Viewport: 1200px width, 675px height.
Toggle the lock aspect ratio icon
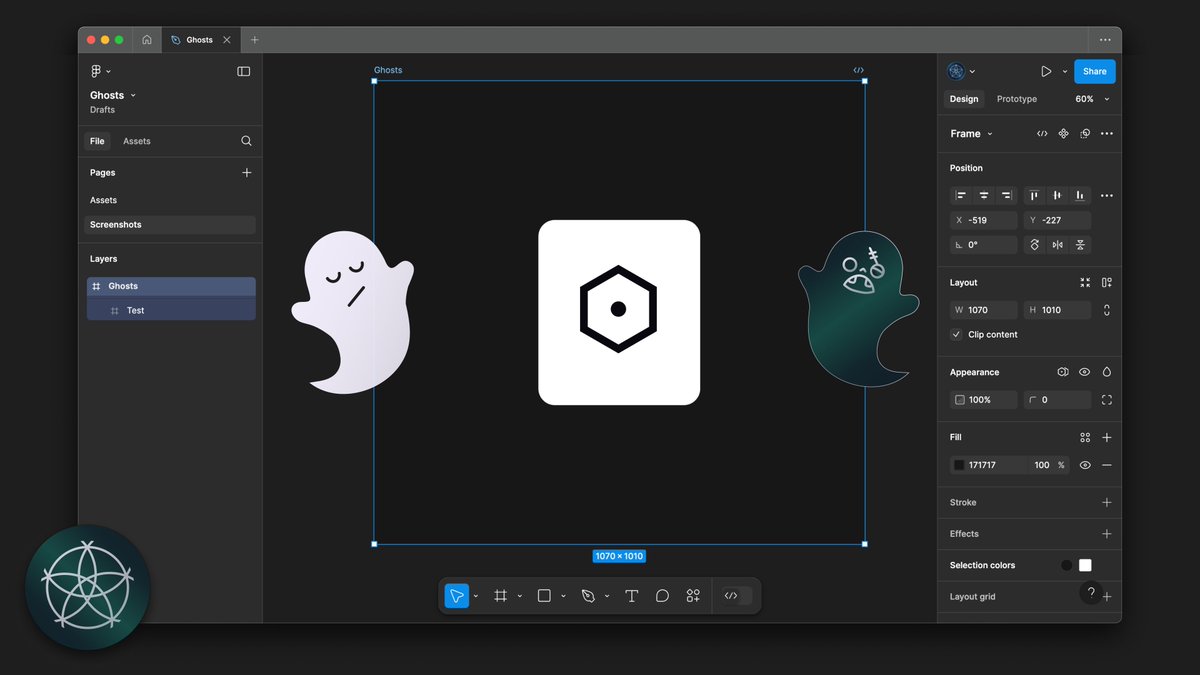(x=1107, y=310)
